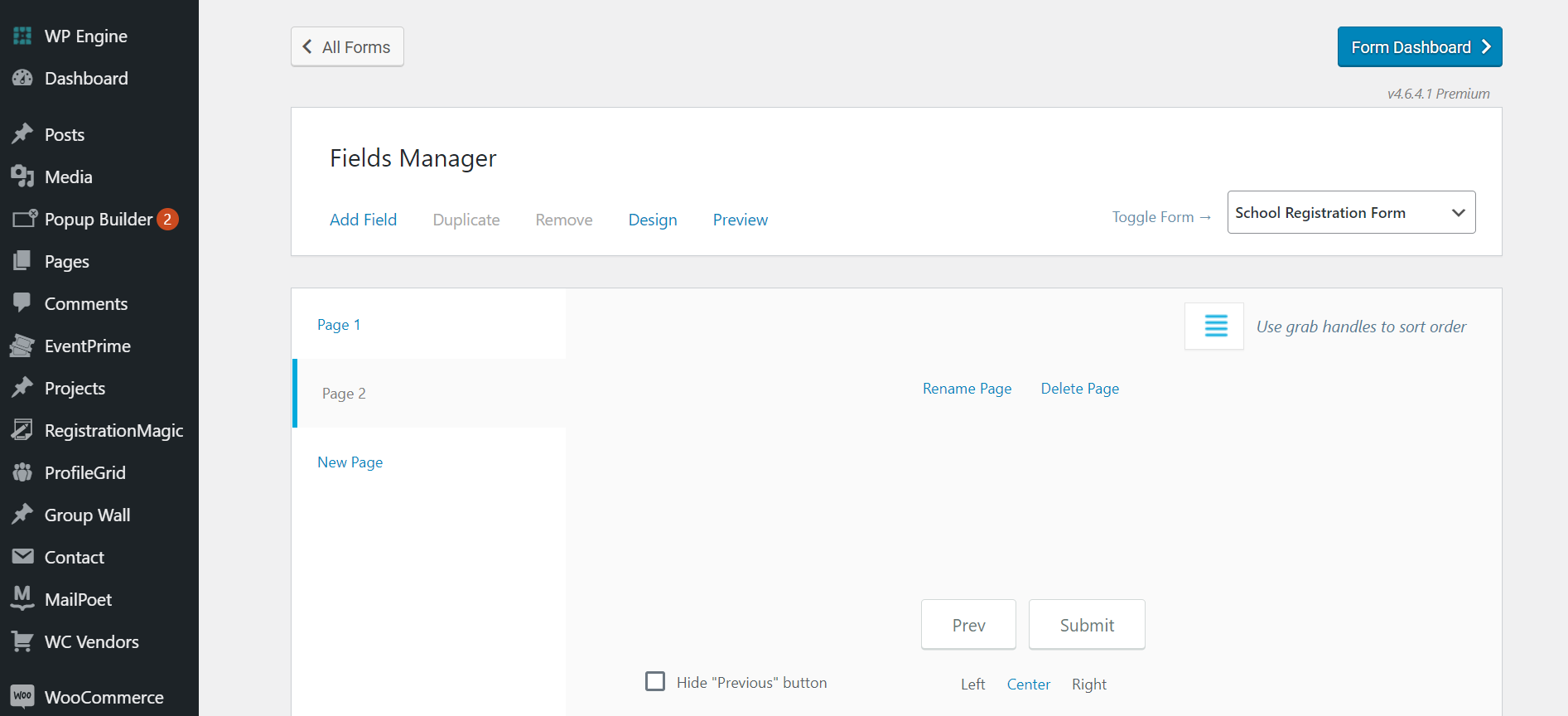The image size is (1568, 716).
Task: Open the Form Dashboard
Action: [x=1419, y=47]
